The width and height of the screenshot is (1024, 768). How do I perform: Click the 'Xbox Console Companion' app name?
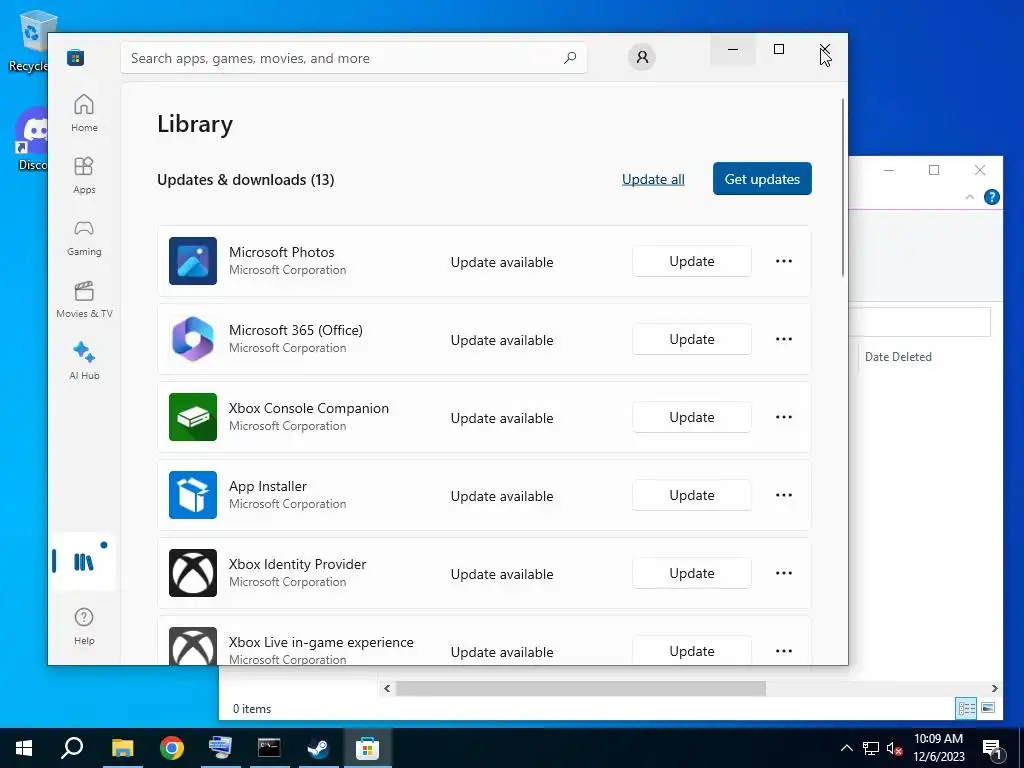[309, 408]
